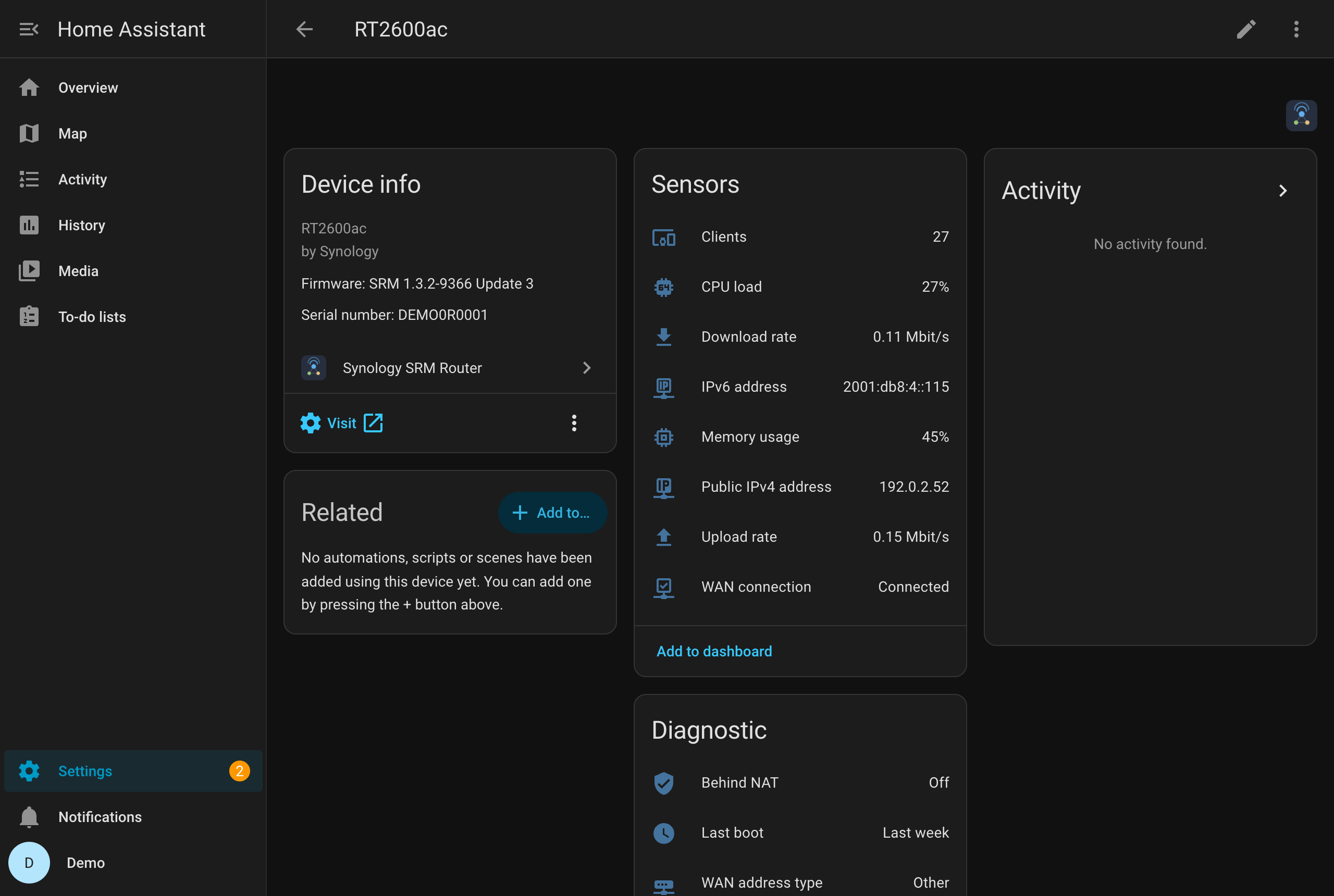The height and width of the screenshot is (896, 1334).
Task: Click the pencil edit icon in header
Action: coord(1246,29)
